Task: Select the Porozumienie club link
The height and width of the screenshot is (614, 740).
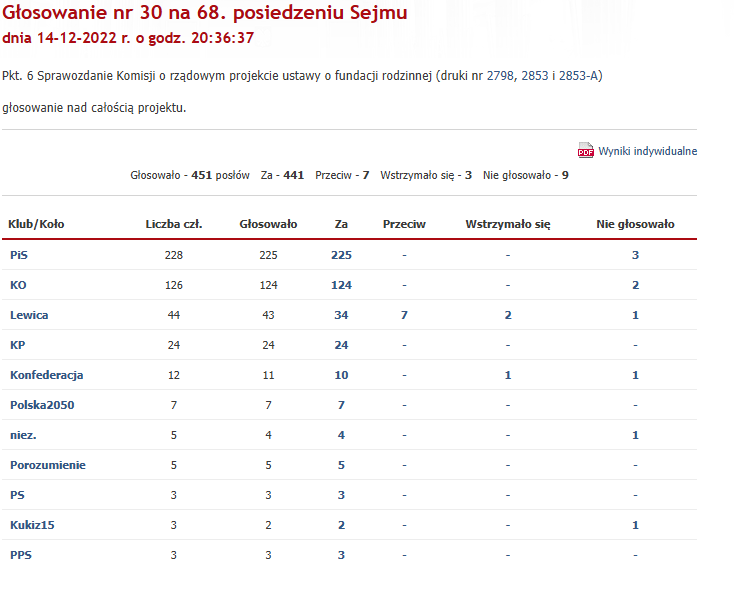Action: 48,465
